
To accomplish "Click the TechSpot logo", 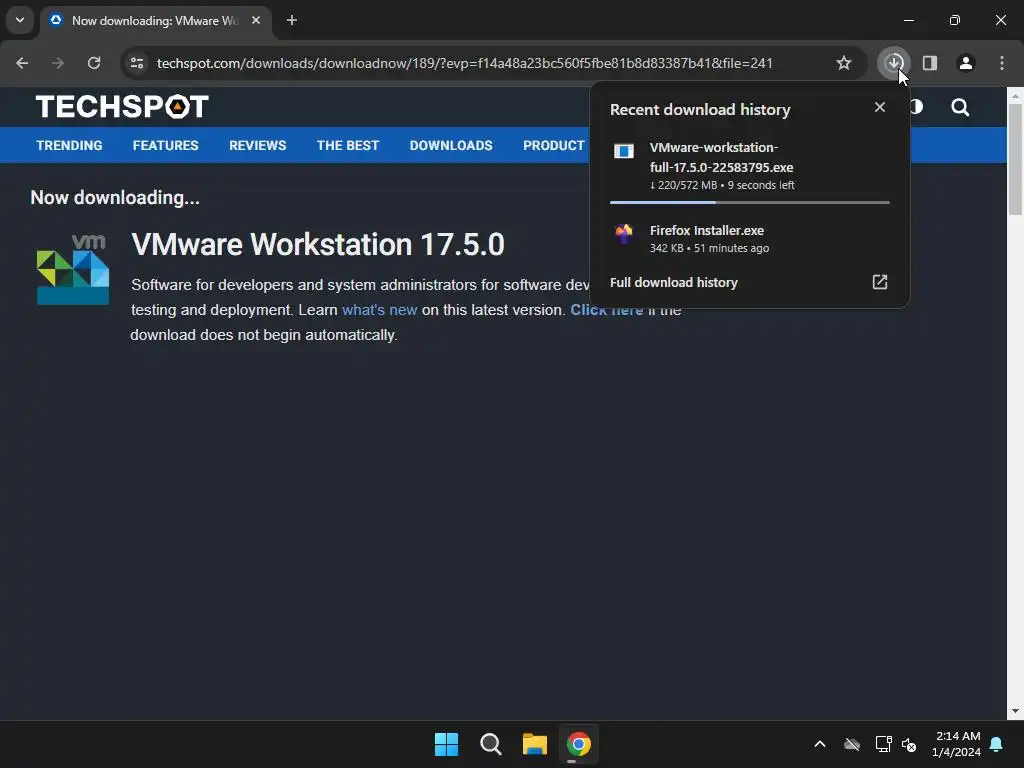I will click(x=122, y=106).
